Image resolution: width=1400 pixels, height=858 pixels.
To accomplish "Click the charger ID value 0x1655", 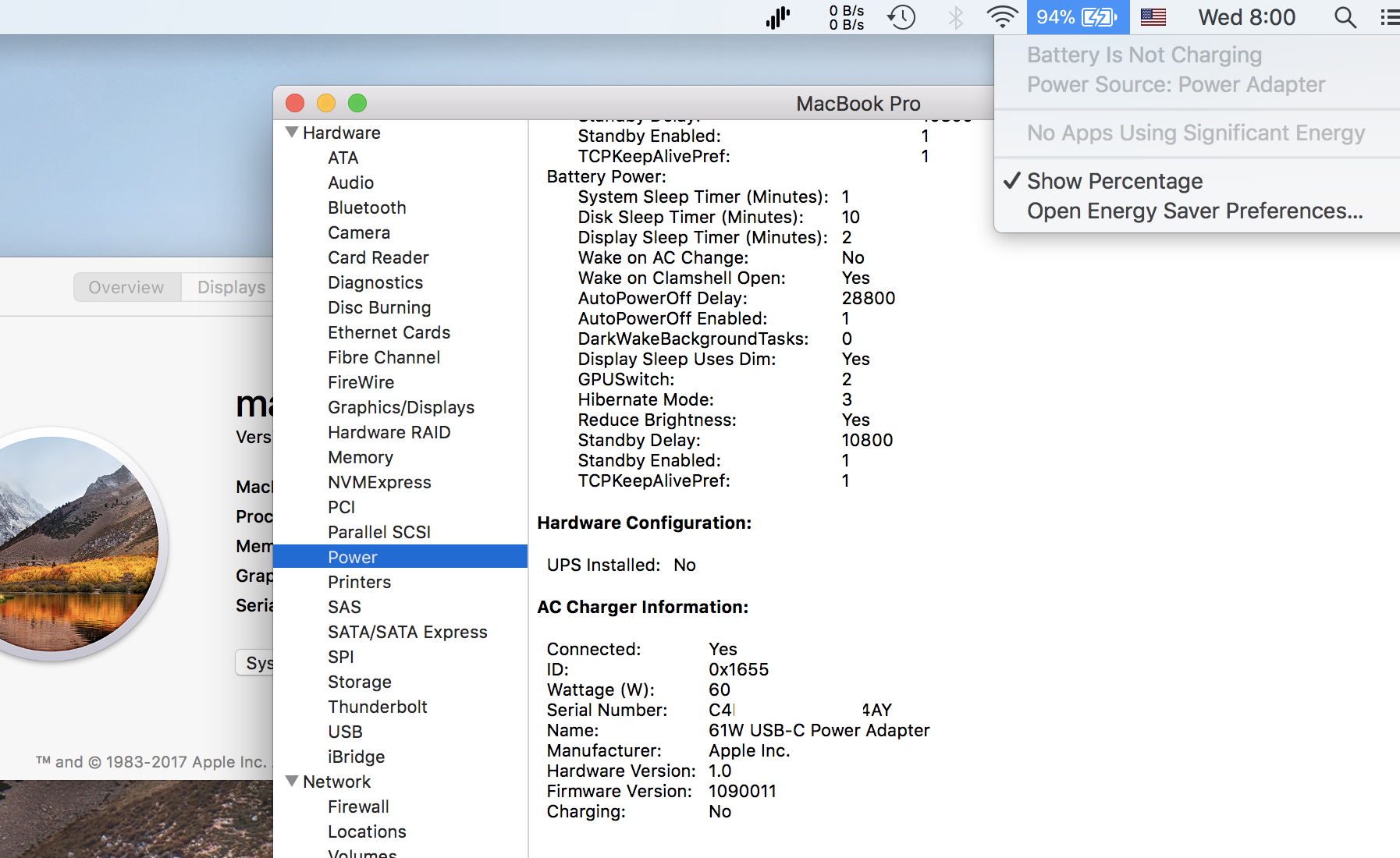I will tap(738, 669).
